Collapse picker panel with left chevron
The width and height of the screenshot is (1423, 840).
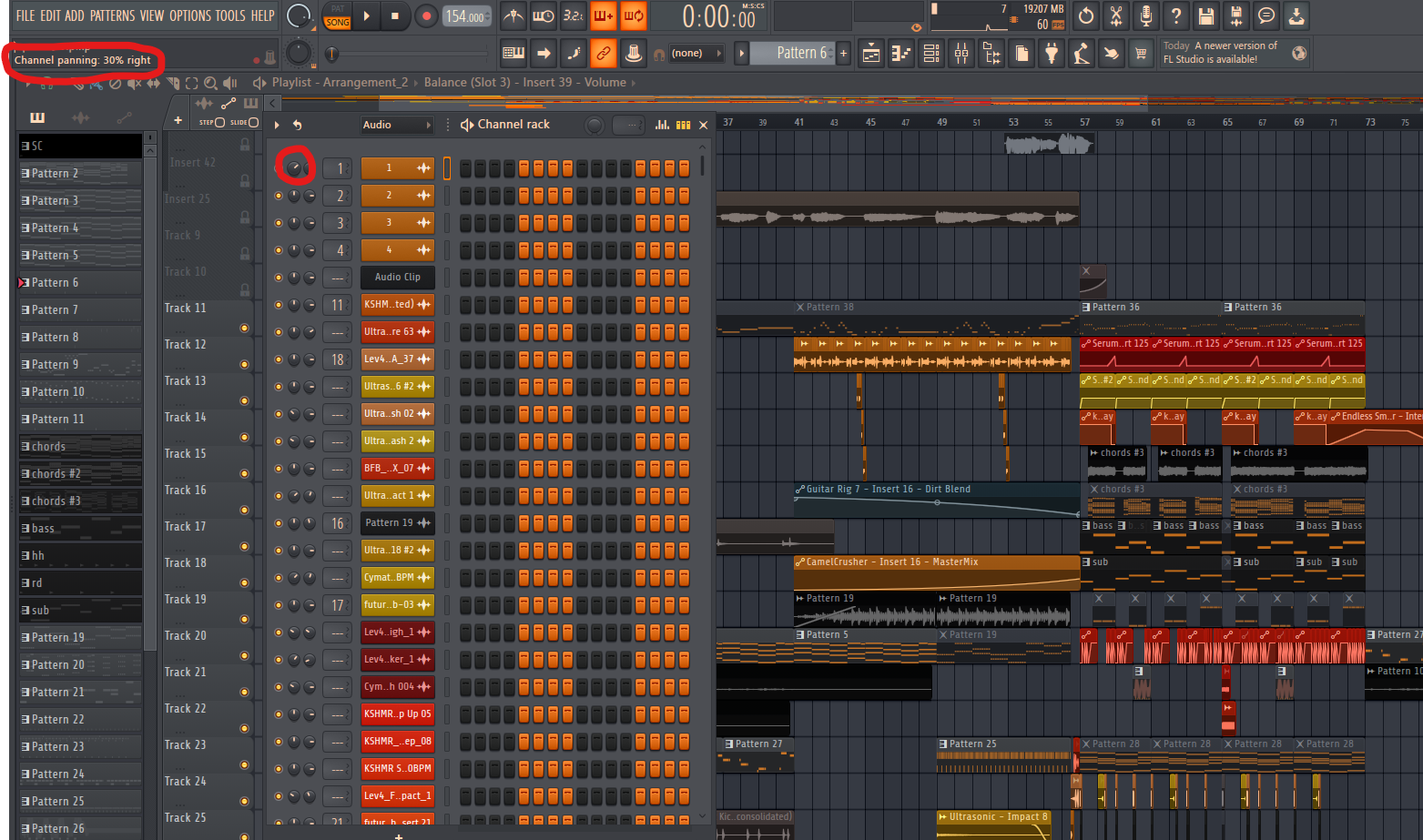click(273, 103)
